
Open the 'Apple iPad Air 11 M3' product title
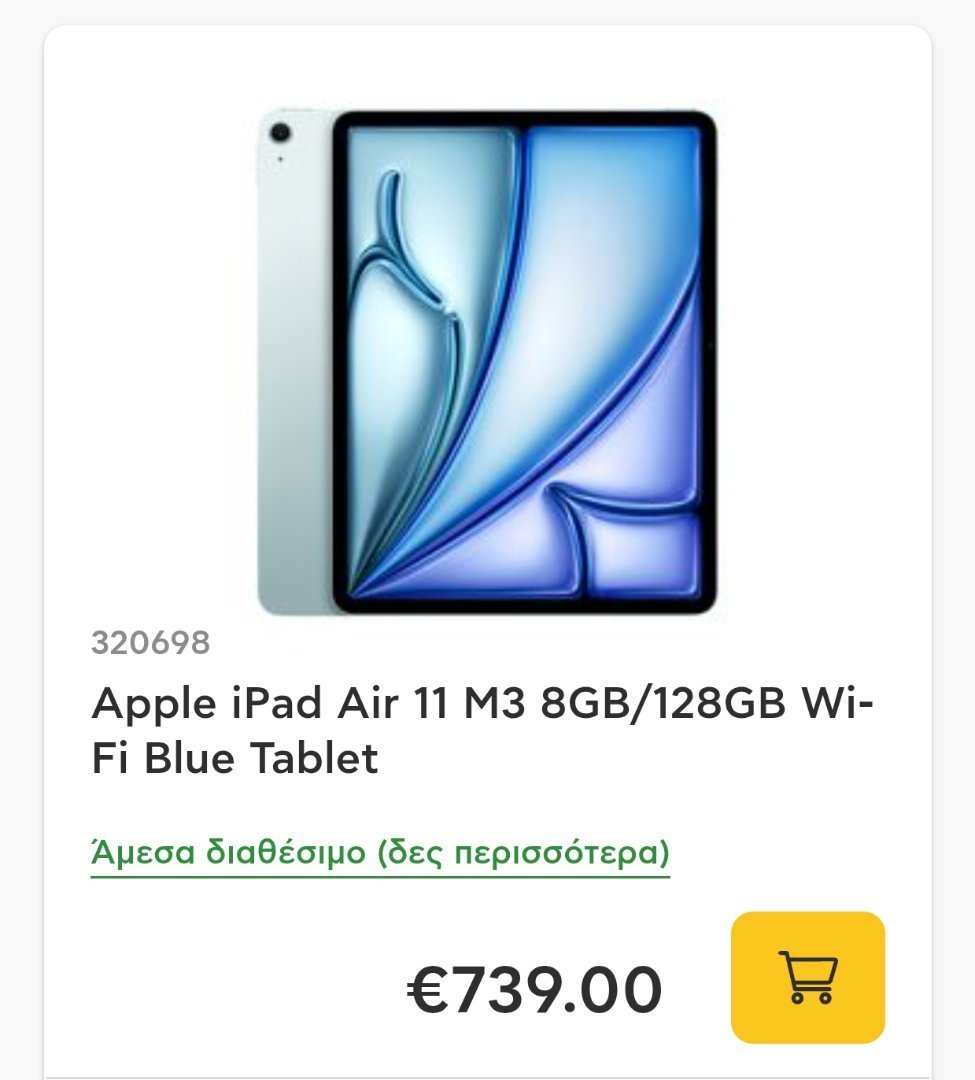point(482,730)
